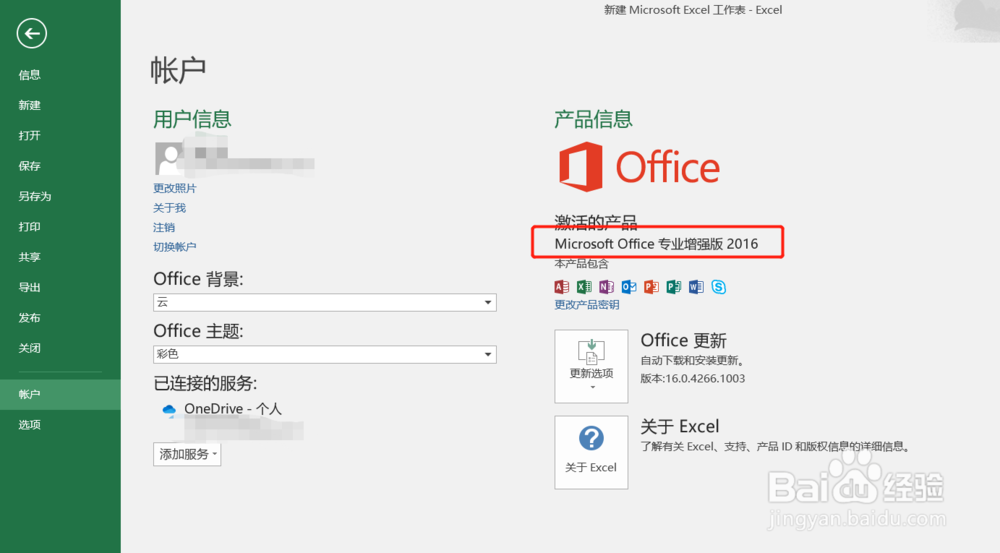Viewport: 1000px width, 553px height.
Task: Click the 切换帐户 link
Action: point(175,247)
